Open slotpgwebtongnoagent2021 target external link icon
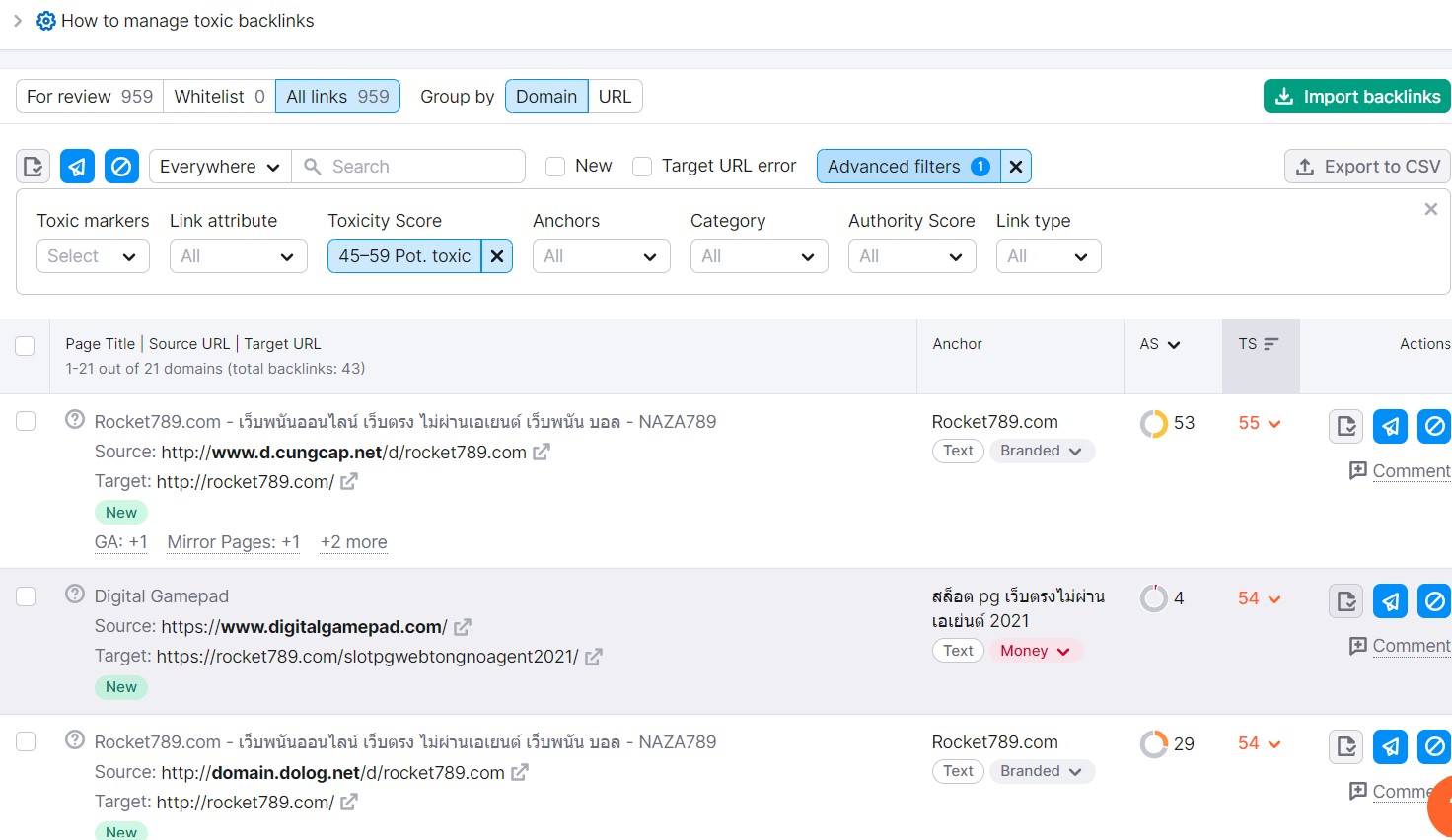This screenshot has width=1452, height=840. 594,657
